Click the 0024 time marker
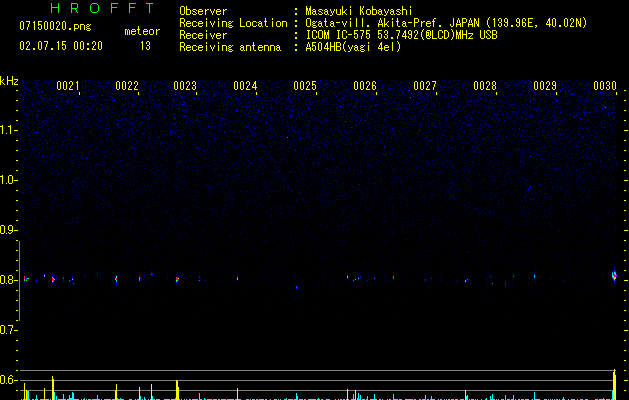Image resolution: width=629 pixels, height=400 pixels. [245, 86]
